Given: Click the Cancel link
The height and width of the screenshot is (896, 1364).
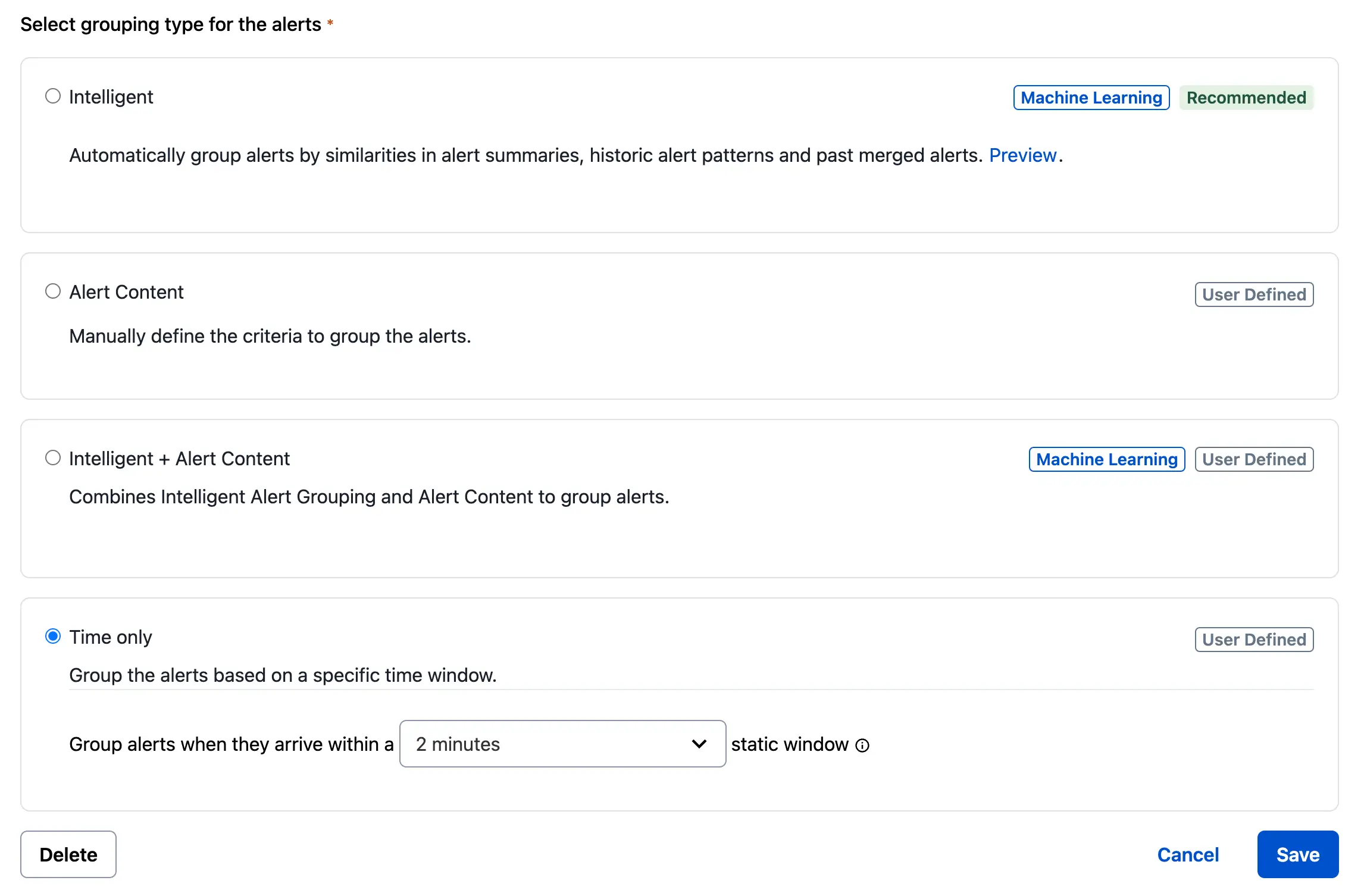Looking at the screenshot, I should pyautogui.click(x=1187, y=854).
